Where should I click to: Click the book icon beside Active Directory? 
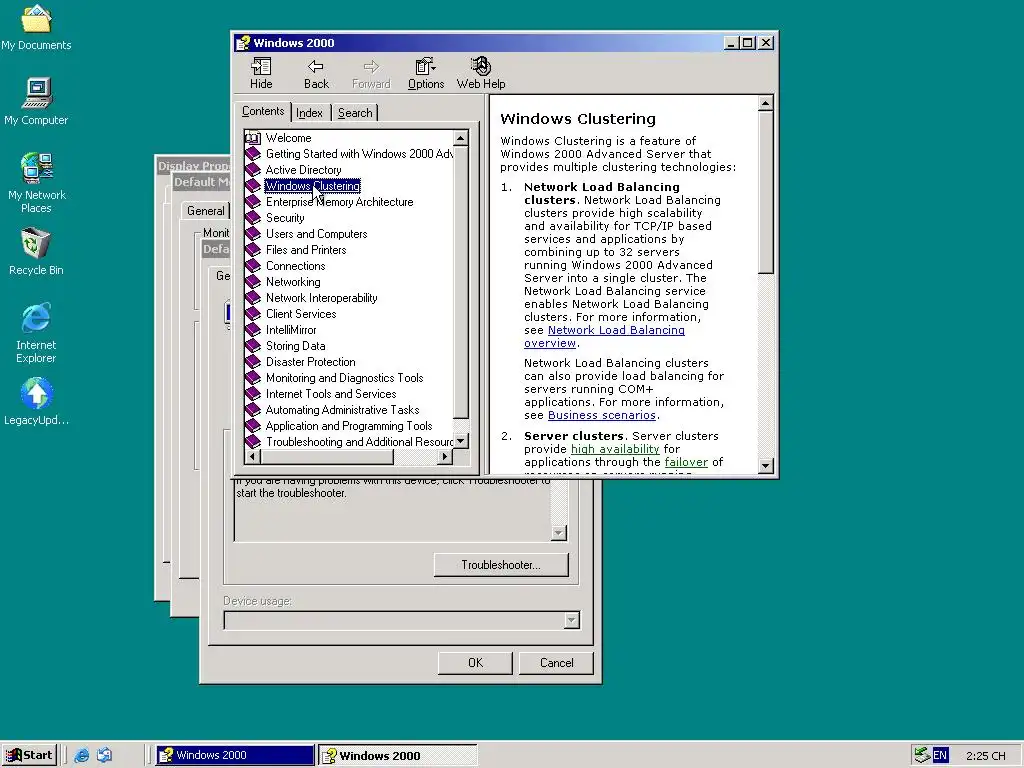253,170
